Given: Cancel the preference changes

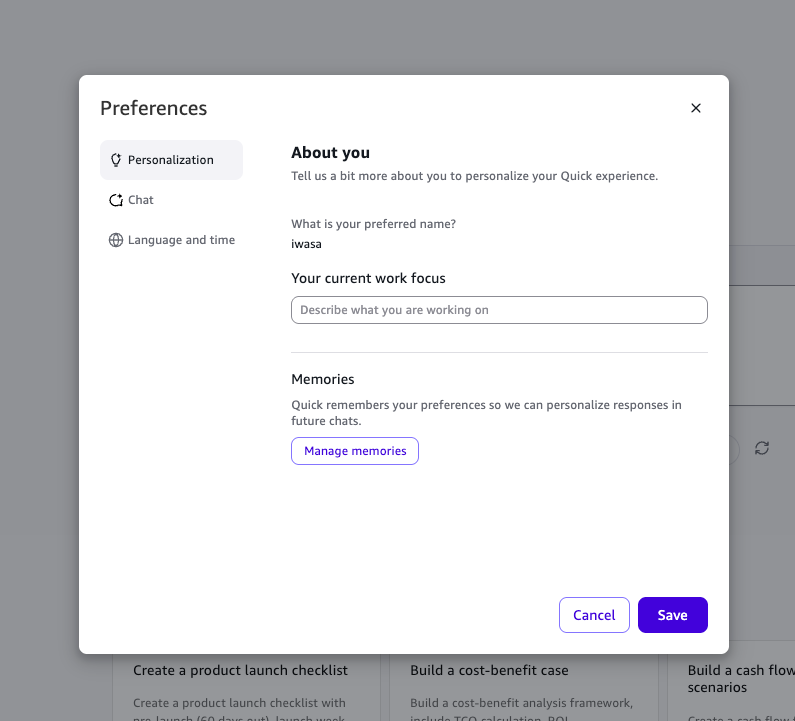Looking at the screenshot, I should point(594,615).
